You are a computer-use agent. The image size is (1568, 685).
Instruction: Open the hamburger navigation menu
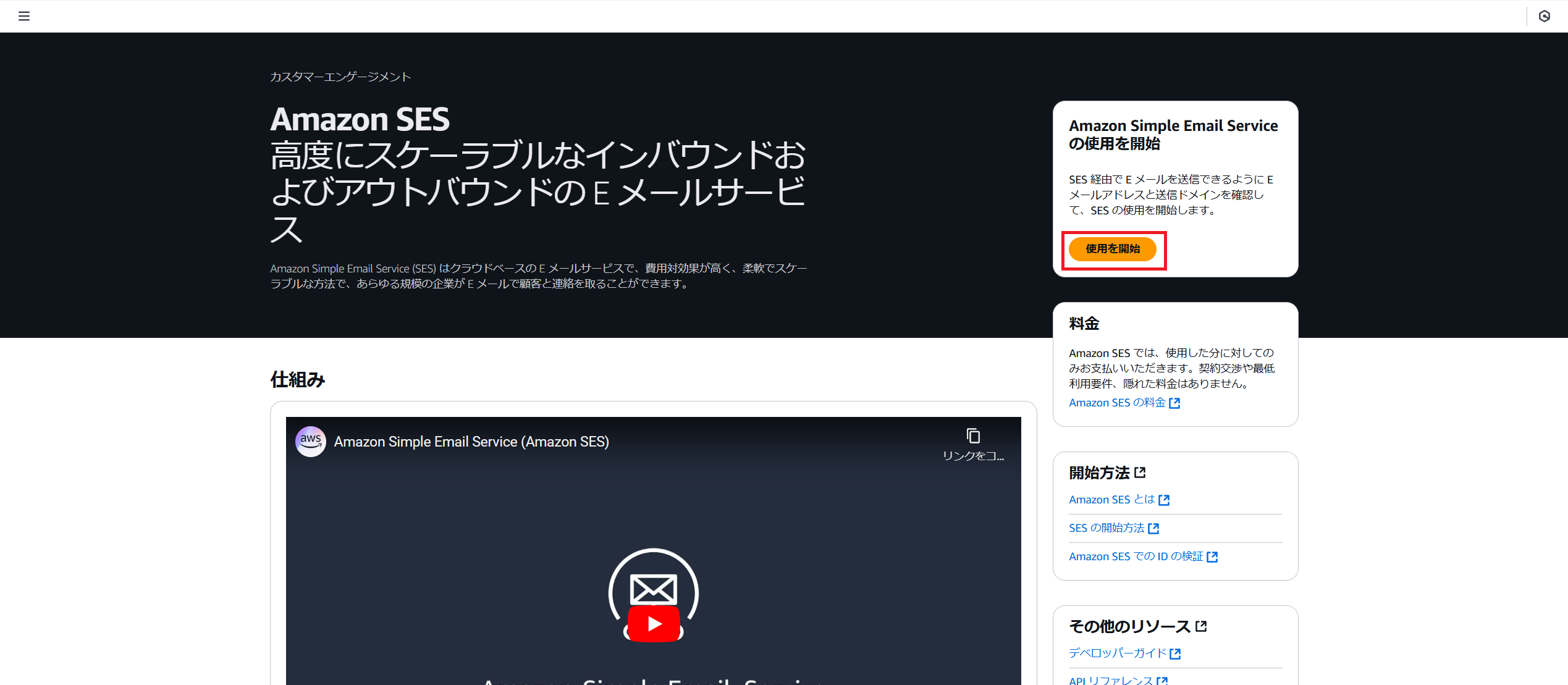coord(24,16)
